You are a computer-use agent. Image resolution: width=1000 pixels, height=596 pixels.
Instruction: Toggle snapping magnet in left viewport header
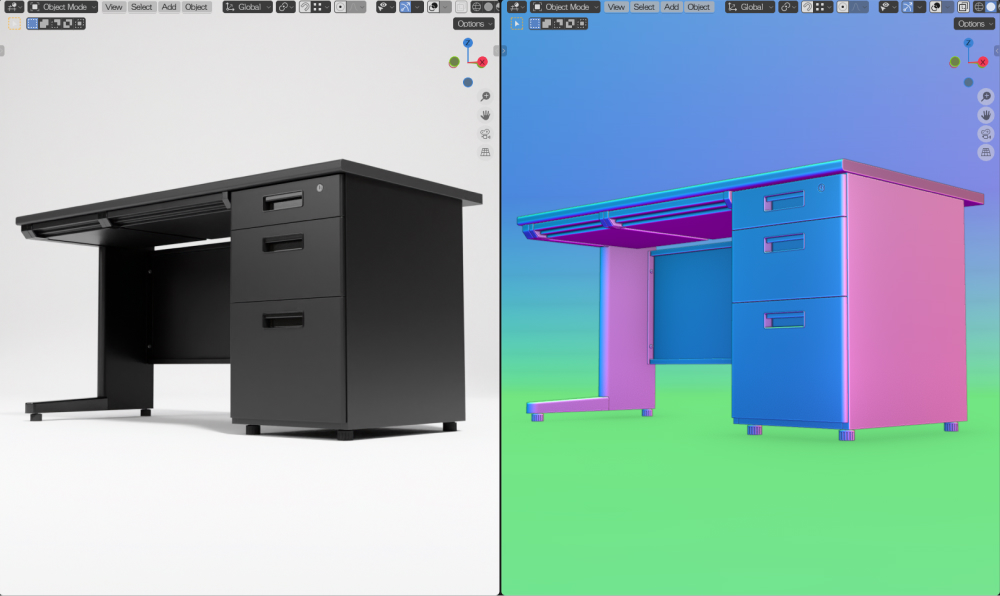(304, 7)
